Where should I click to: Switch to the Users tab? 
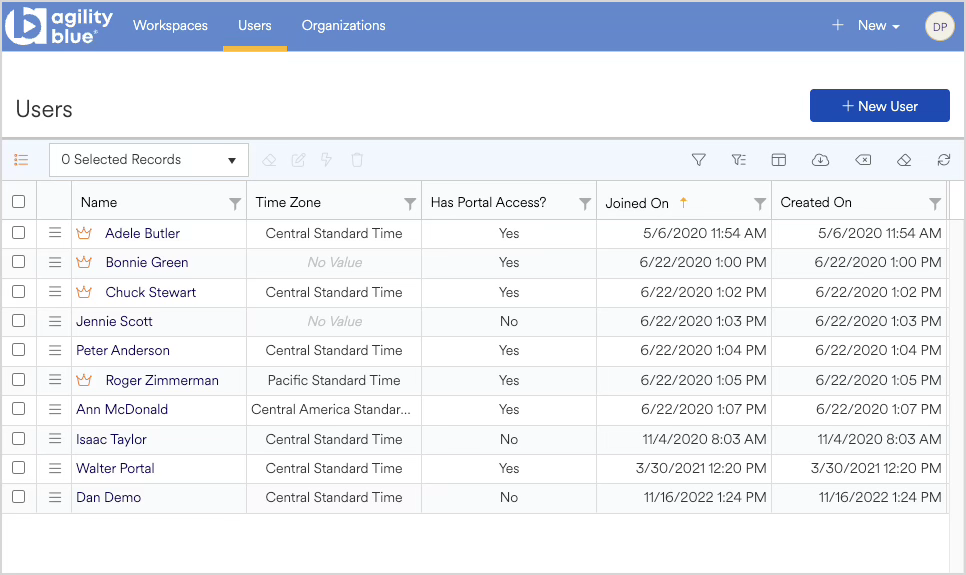click(x=254, y=25)
